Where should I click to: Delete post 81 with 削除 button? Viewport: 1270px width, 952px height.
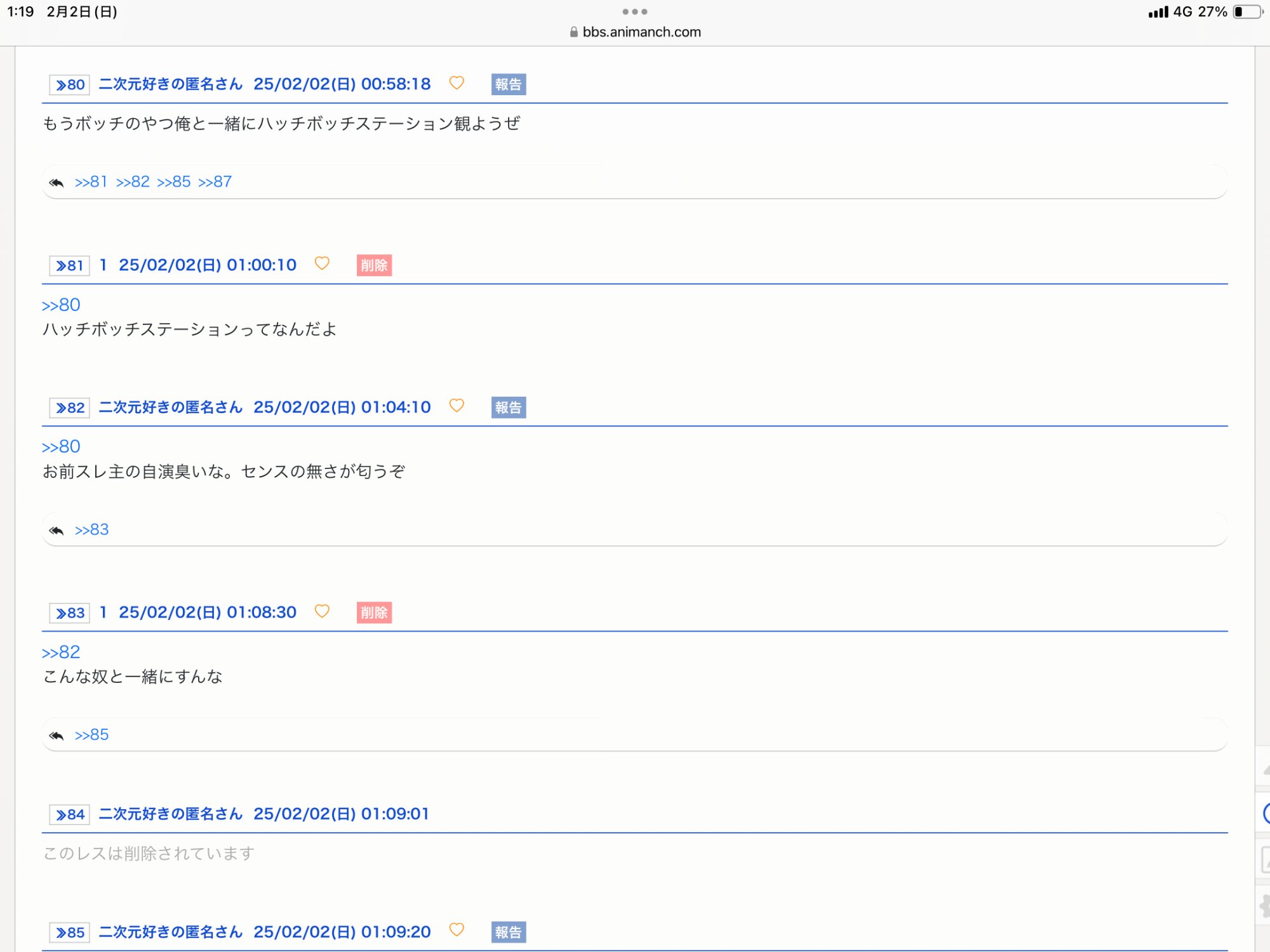tap(374, 265)
